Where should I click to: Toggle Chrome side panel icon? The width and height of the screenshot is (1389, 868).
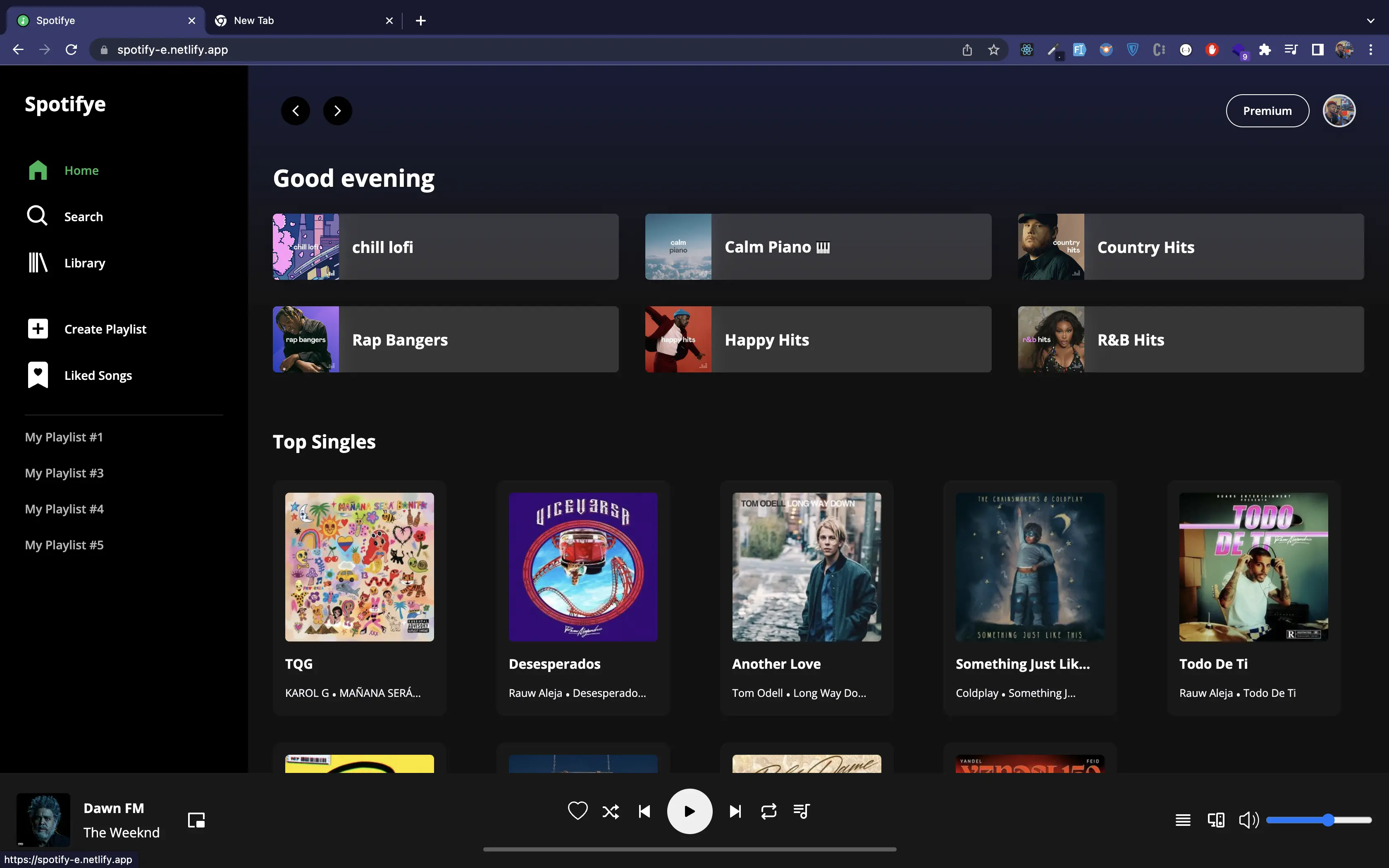pyautogui.click(x=1318, y=50)
